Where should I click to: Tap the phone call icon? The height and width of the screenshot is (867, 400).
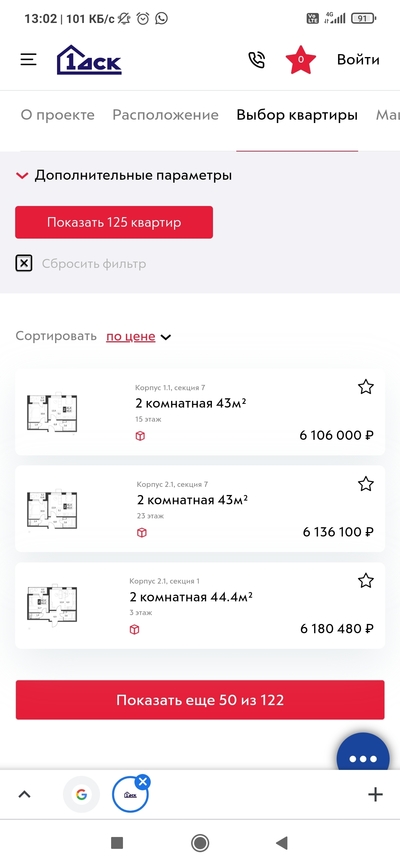257,60
